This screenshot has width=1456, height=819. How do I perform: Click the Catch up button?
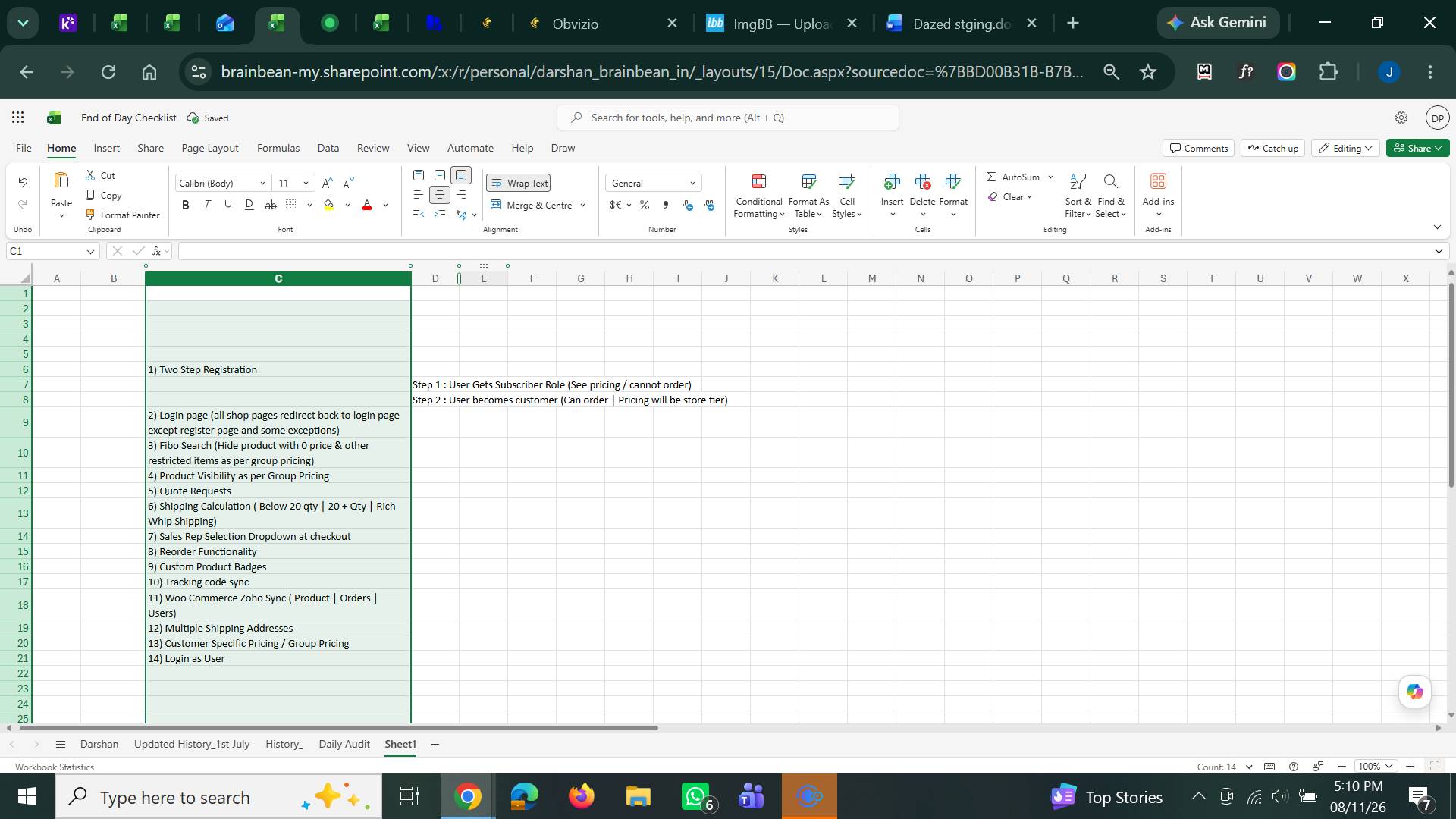[x=1272, y=148]
